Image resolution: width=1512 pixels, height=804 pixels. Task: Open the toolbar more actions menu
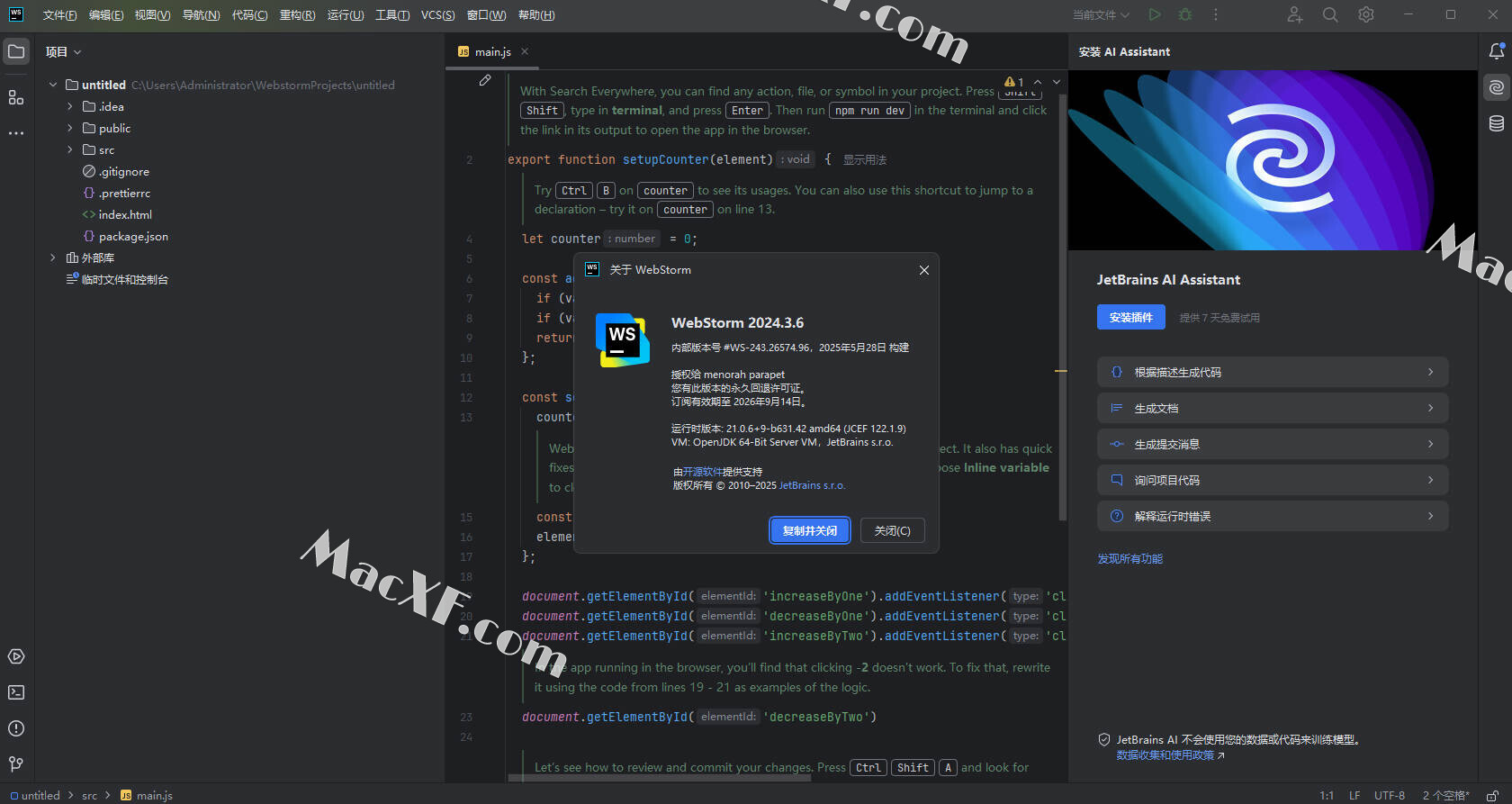(1216, 14)
